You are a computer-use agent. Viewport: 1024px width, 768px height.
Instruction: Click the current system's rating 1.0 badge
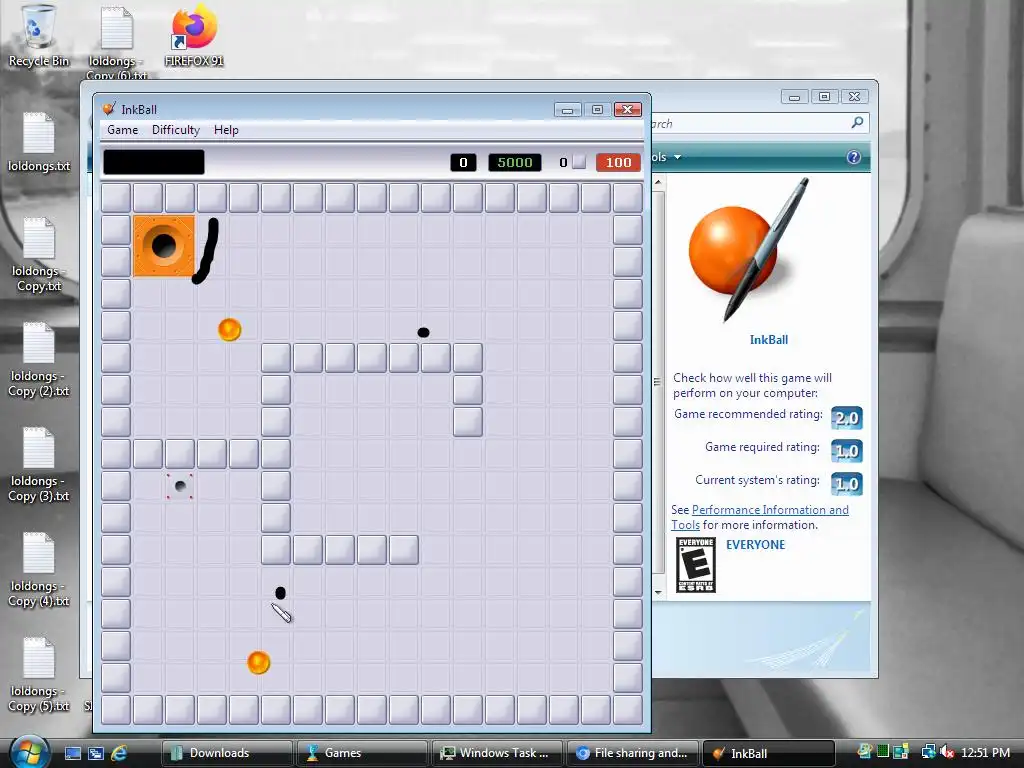(846, 484)
